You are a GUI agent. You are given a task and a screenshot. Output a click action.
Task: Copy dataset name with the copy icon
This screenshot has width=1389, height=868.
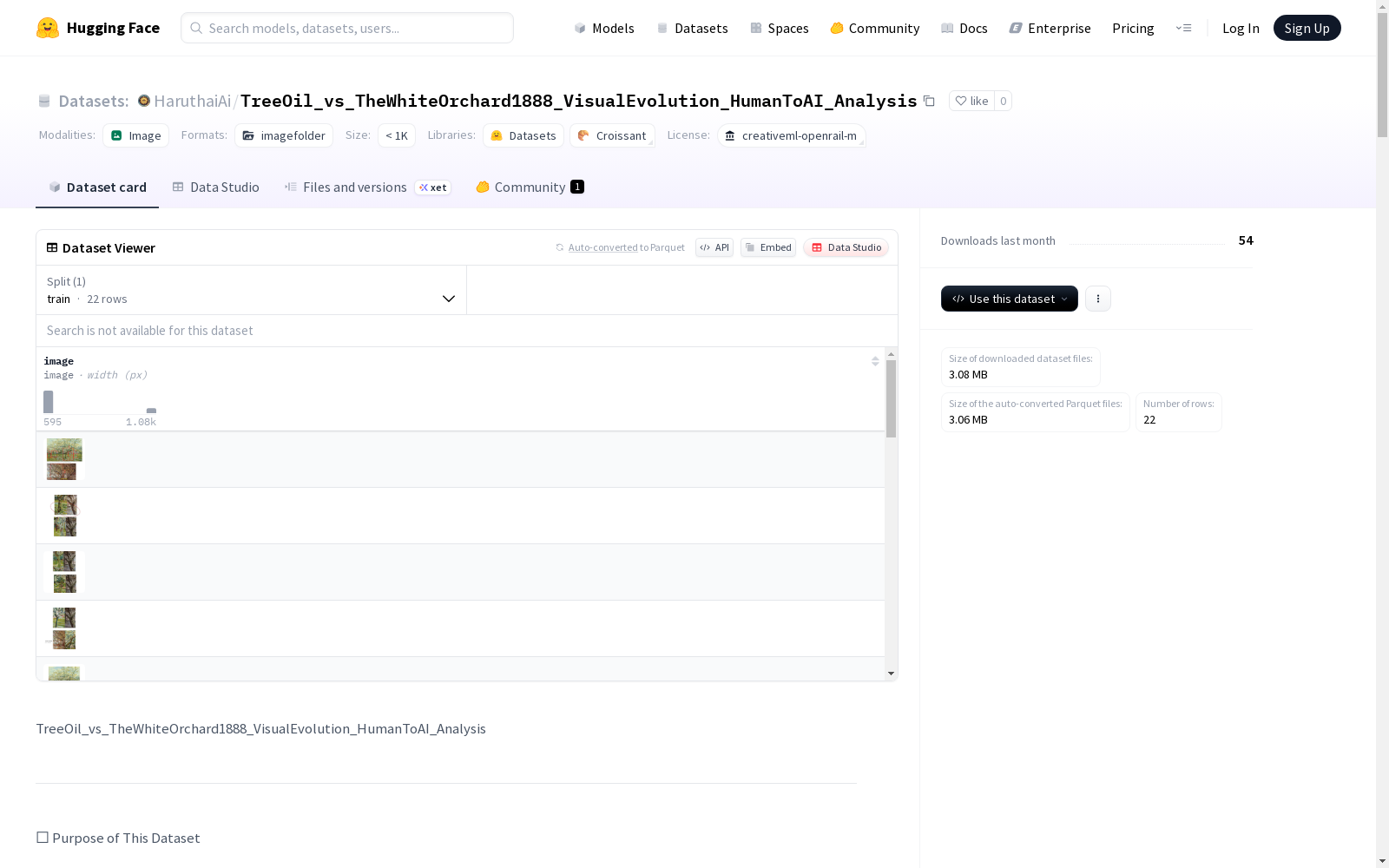[929, 101]
